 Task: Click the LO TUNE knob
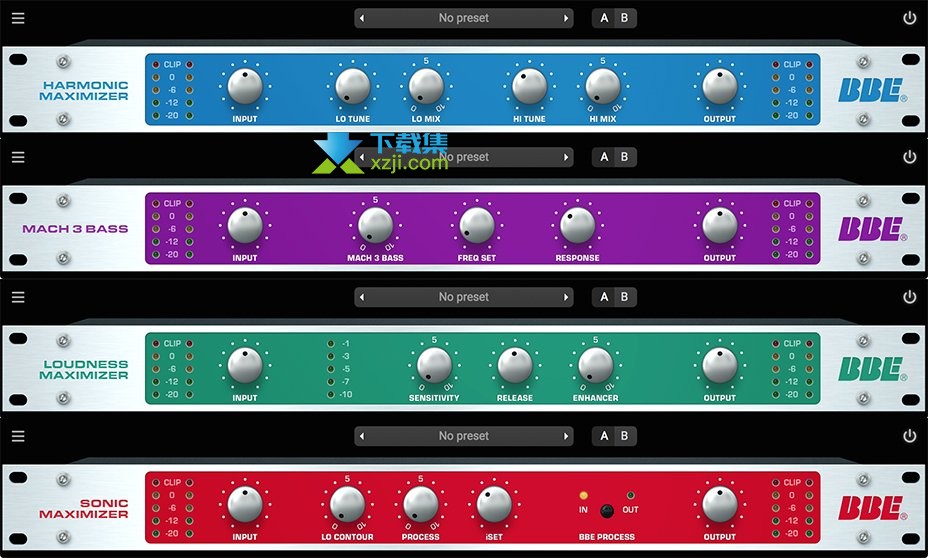353,86
